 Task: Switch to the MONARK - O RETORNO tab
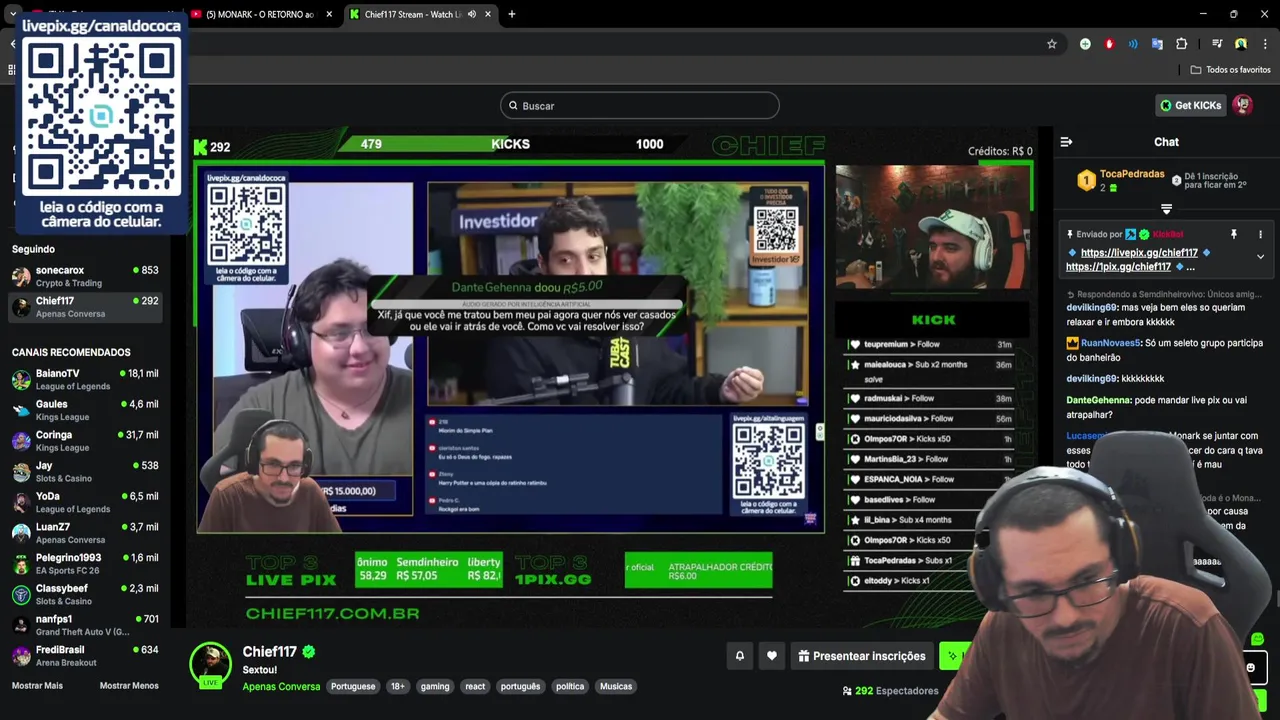[x=260, y=14]
